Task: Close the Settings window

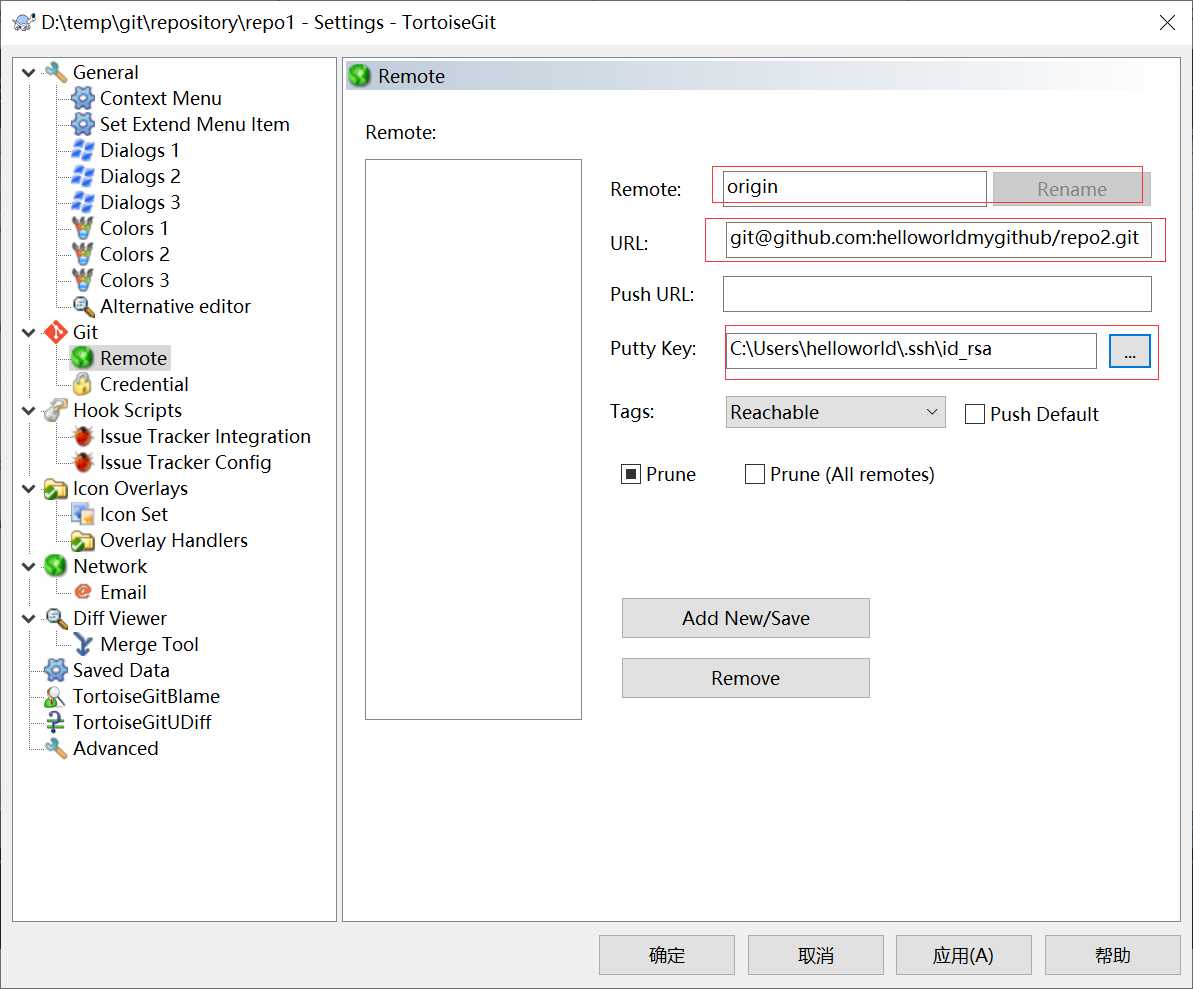Action: (x=1167, y=22)
